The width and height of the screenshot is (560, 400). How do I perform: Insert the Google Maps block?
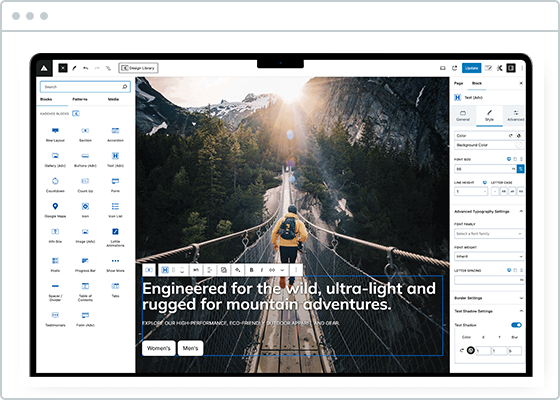(x=55, y=210)
